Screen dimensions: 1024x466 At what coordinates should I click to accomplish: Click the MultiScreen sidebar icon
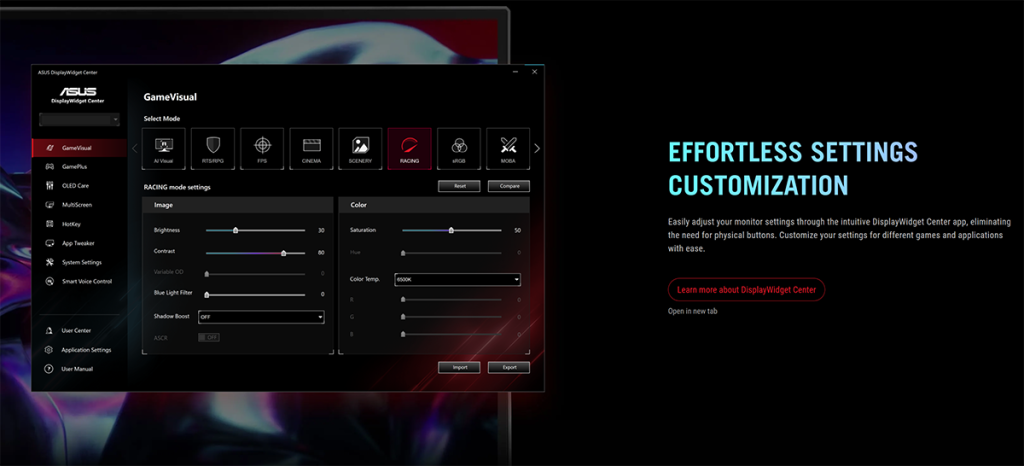49,205
